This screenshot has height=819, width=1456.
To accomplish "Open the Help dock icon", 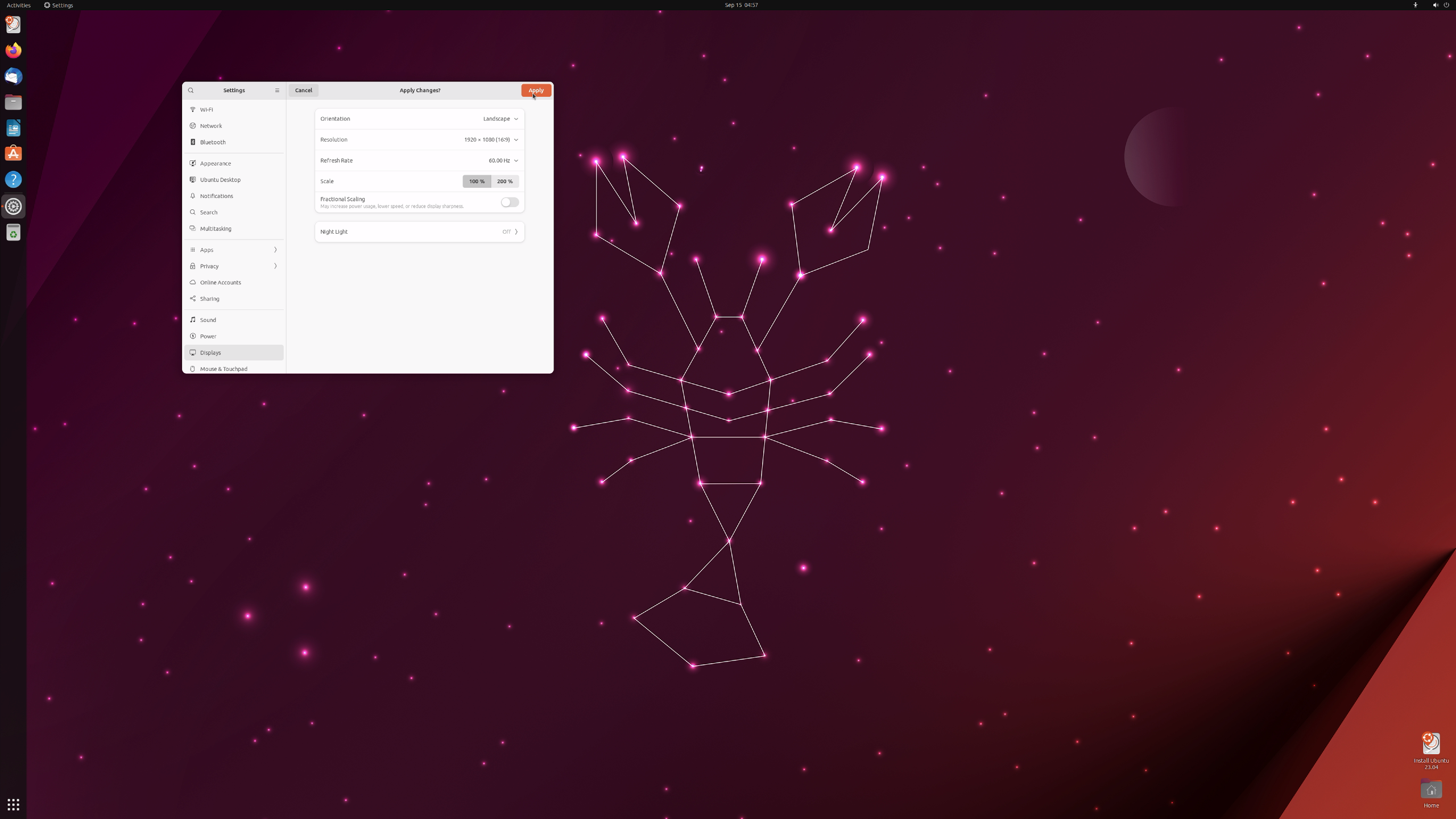I will click(x=13, y=180).
